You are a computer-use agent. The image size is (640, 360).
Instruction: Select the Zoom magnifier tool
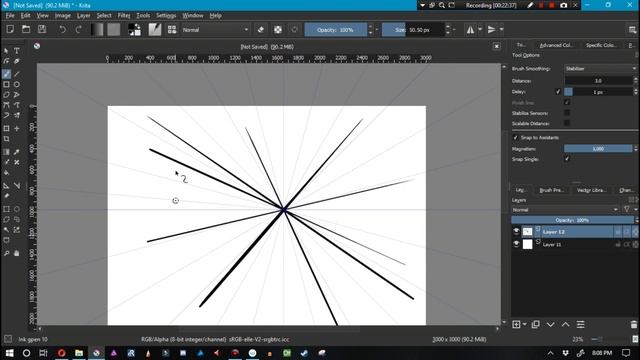[x=7, y=253]
